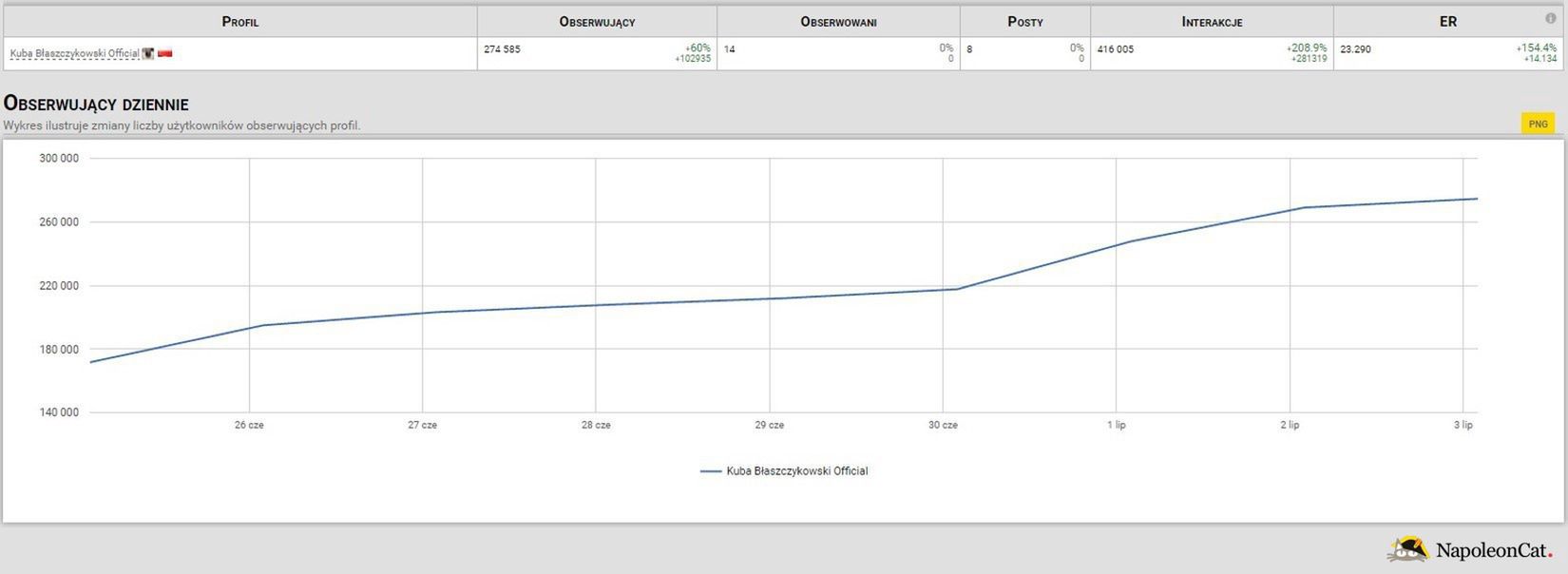Click the line's data point at 26 cze
This screenshot has height=574, width=1568.
262,325
